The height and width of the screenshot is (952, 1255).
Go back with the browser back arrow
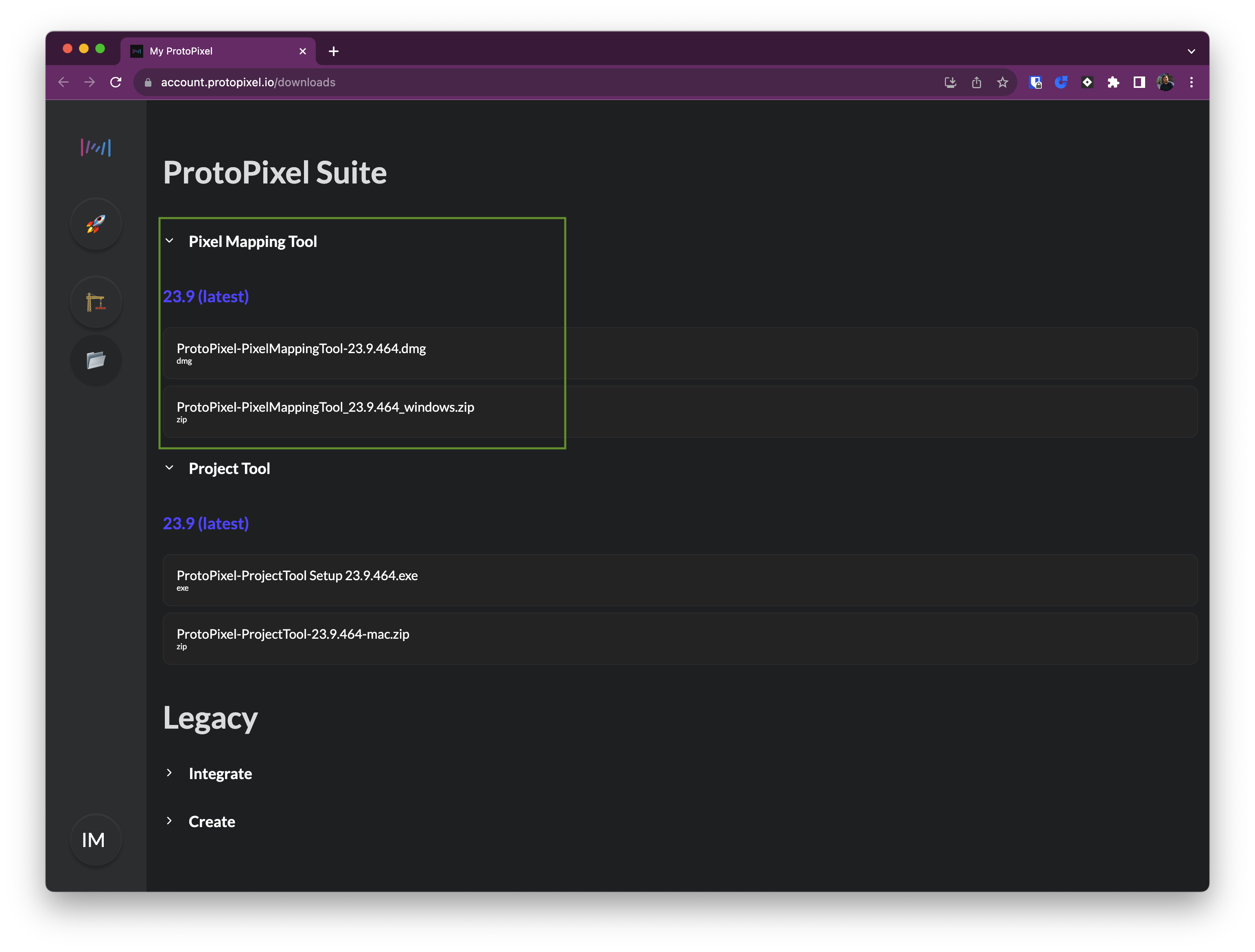[x=63, y=82]
